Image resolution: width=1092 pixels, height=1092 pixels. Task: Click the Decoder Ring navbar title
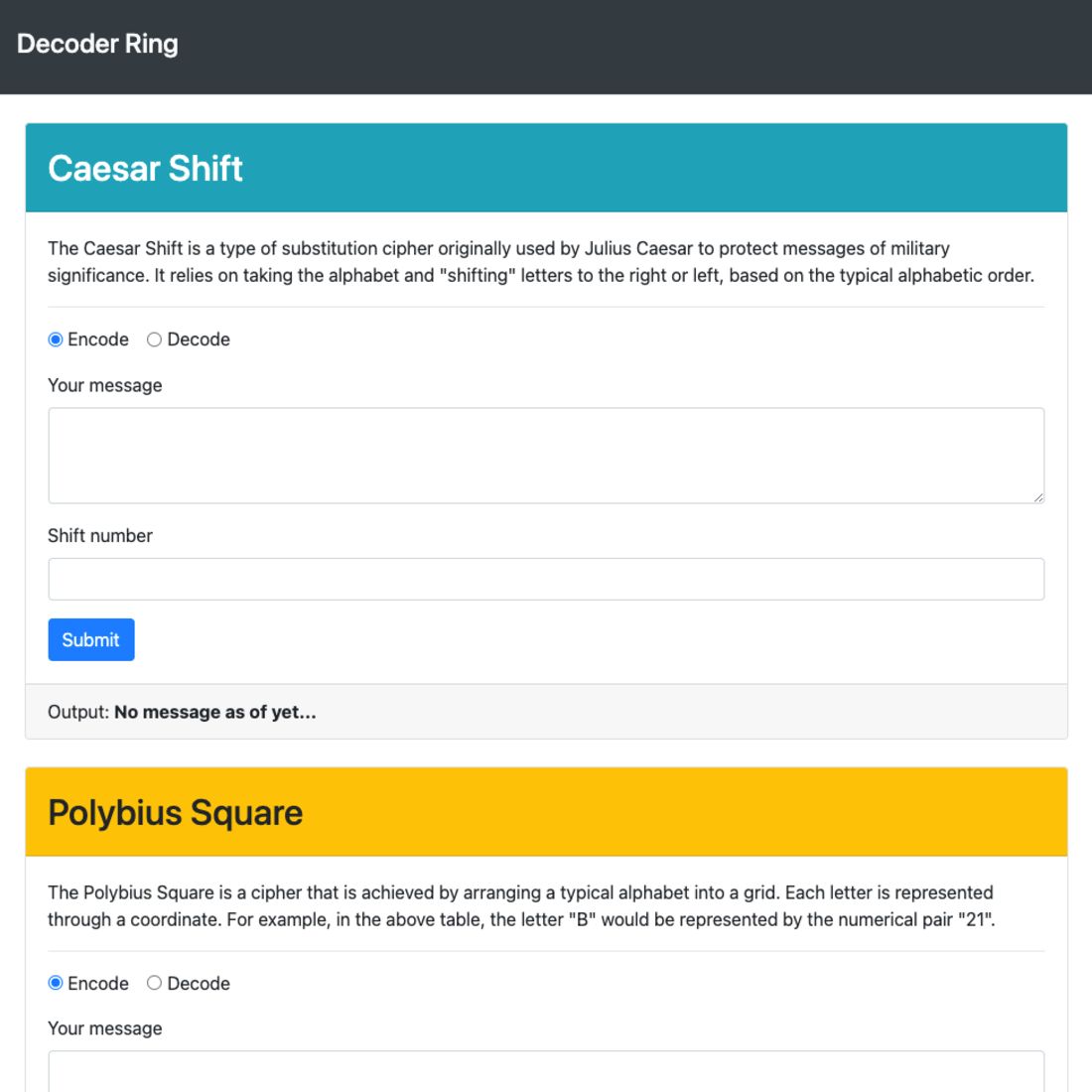point(97,44)
